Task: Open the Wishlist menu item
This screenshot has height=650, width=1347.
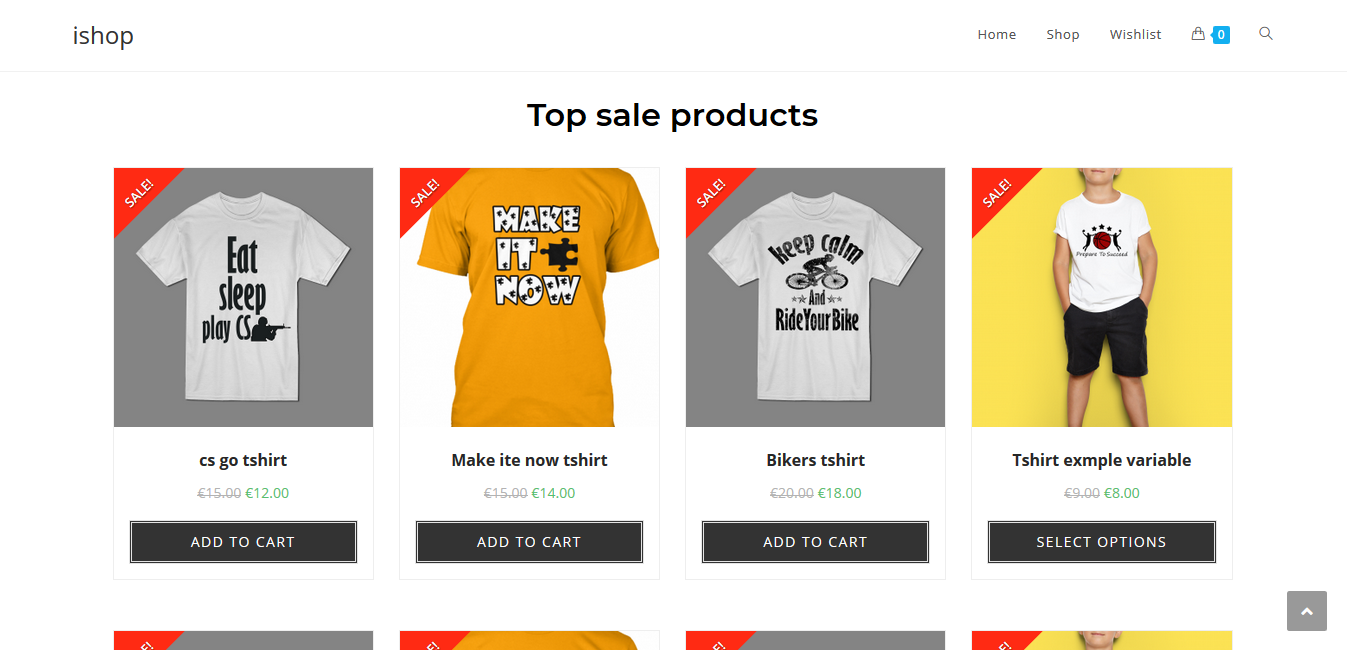Action: 1135,35
